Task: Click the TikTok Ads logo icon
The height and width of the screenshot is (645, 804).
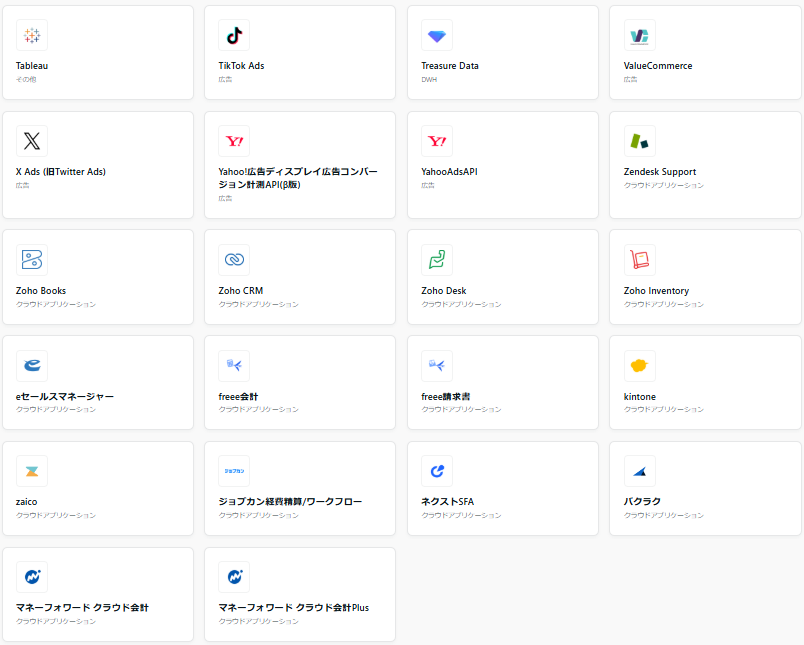Action: [x=234, y=35]
